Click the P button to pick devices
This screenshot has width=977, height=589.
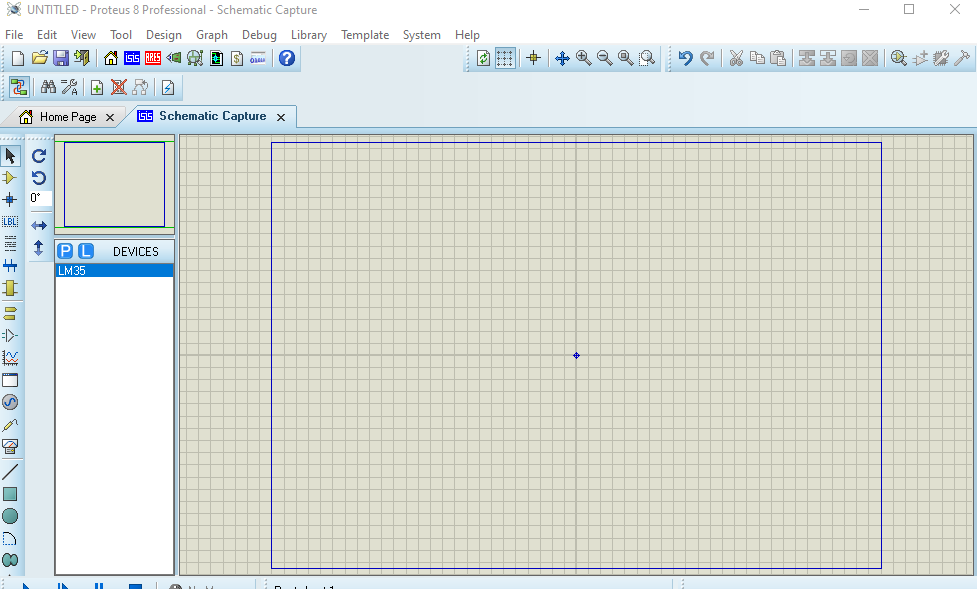tap(65, 251)
